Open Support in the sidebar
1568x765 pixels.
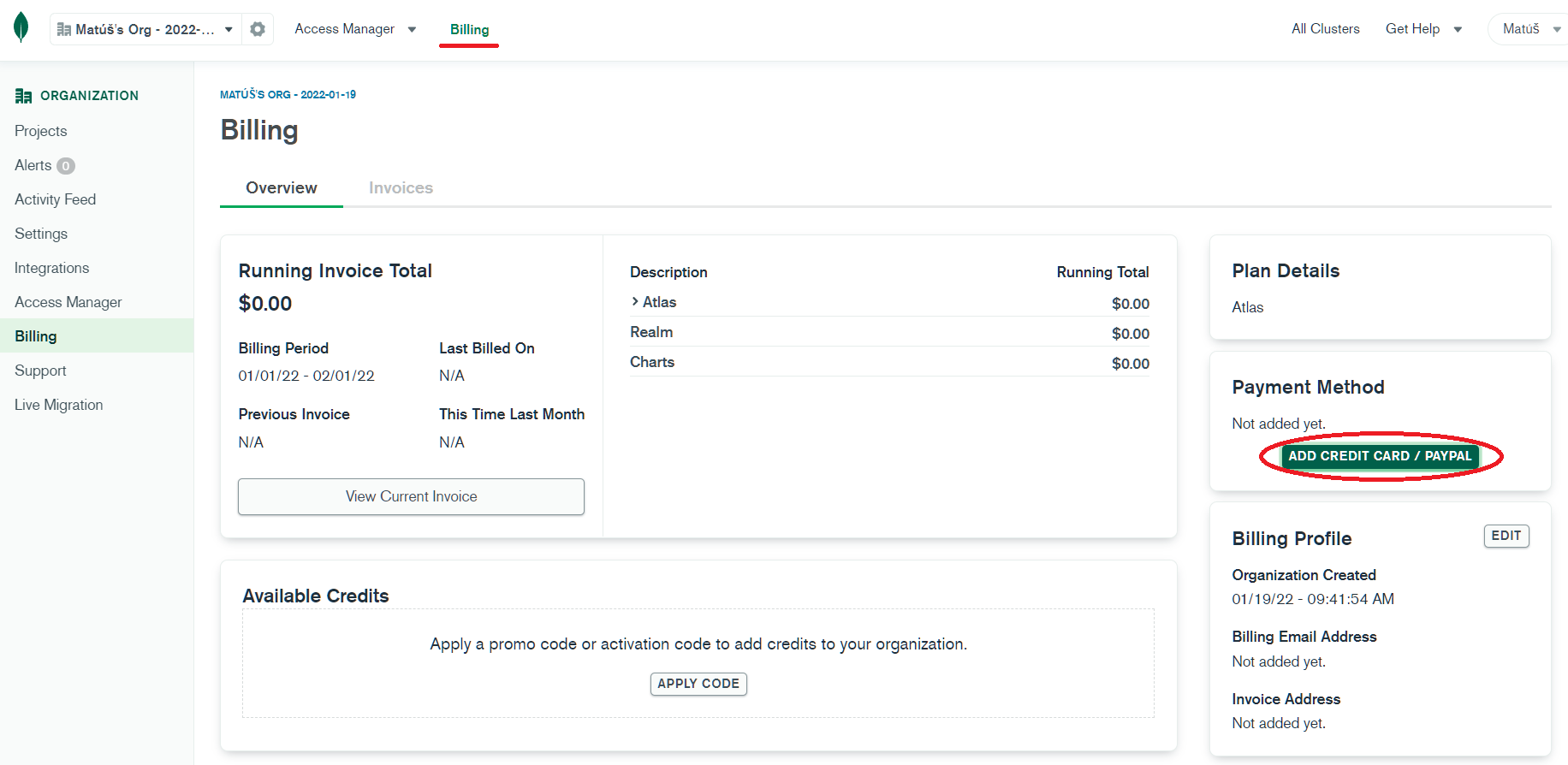(40, 371)
